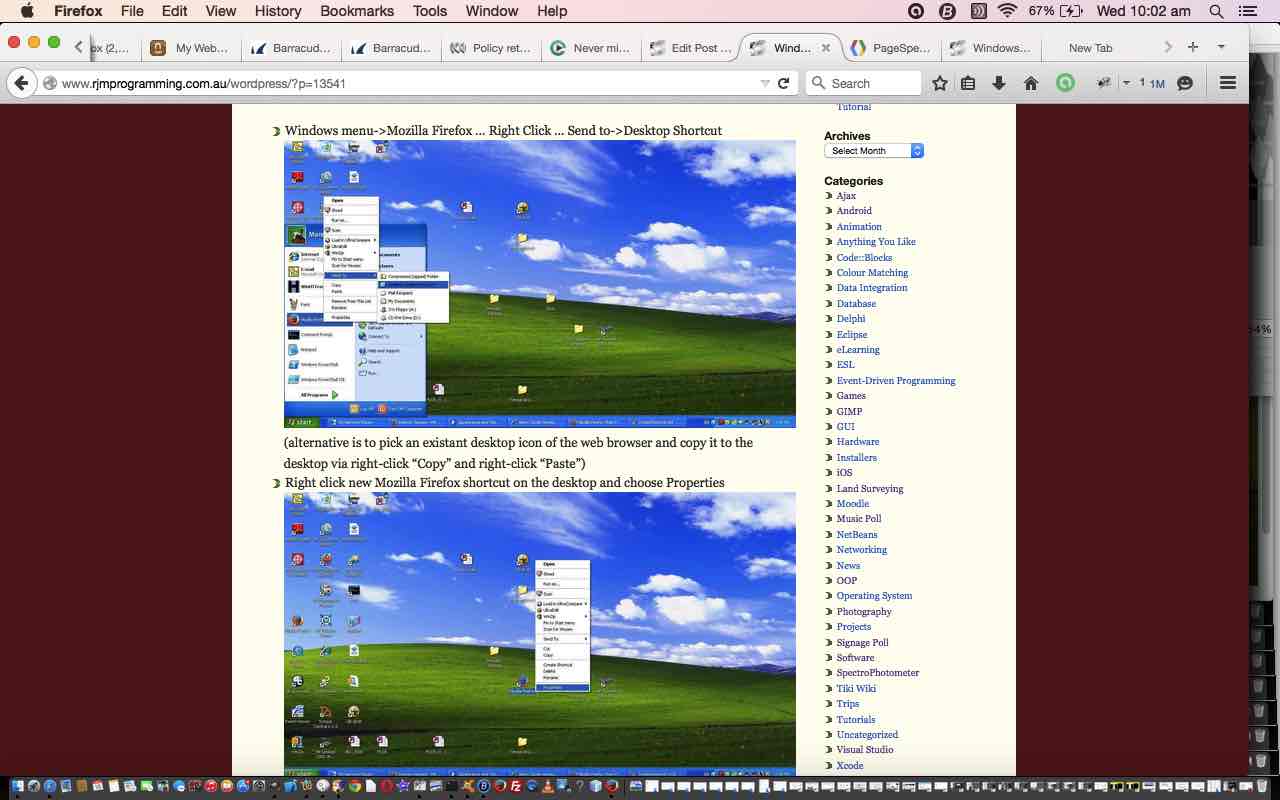The width and height of the screenshot is (1280, 800).
Task: Open the Xcode category link
Action: 850,766
